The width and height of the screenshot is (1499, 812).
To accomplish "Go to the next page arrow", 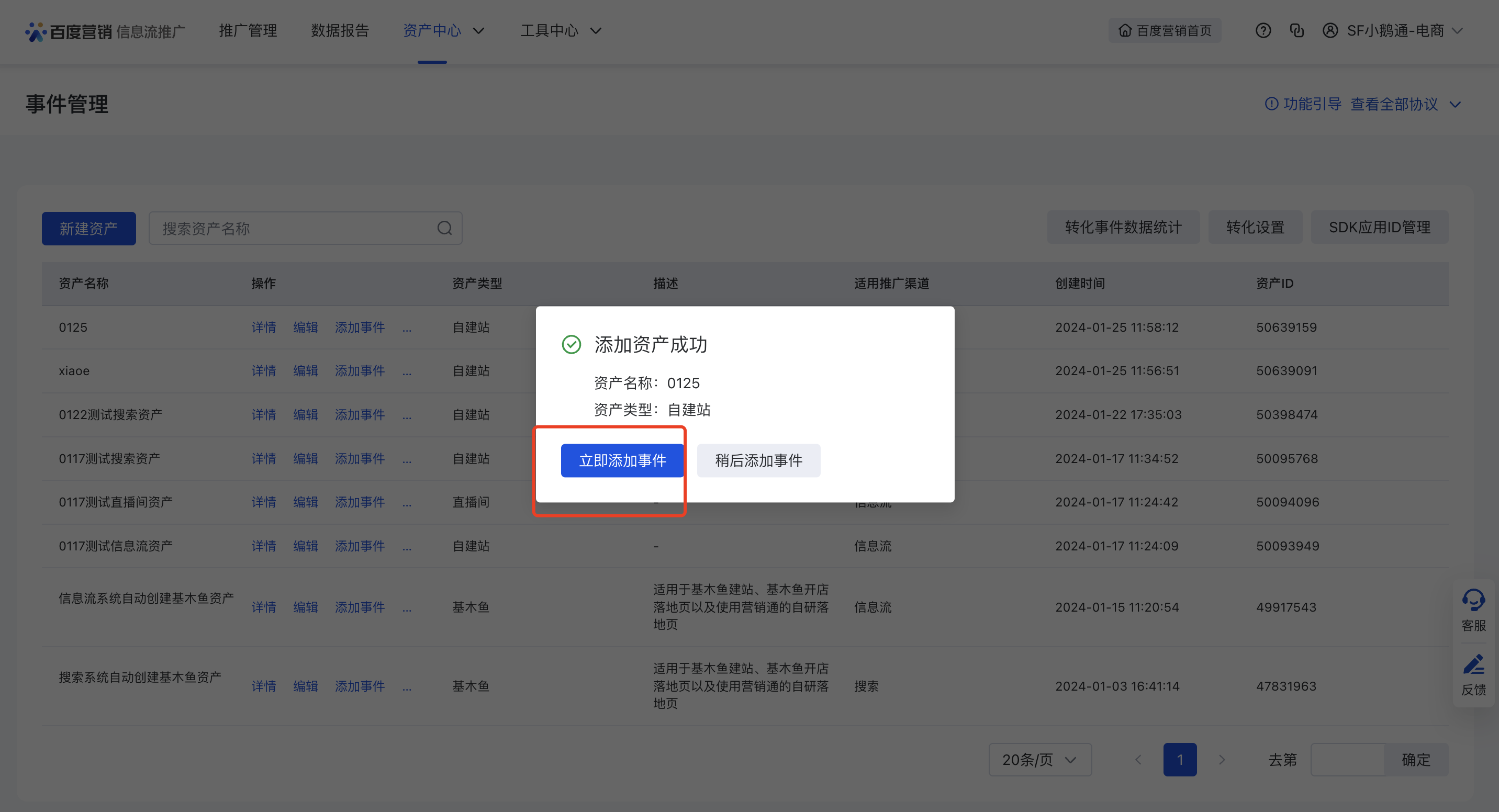I will point(1222,760).
